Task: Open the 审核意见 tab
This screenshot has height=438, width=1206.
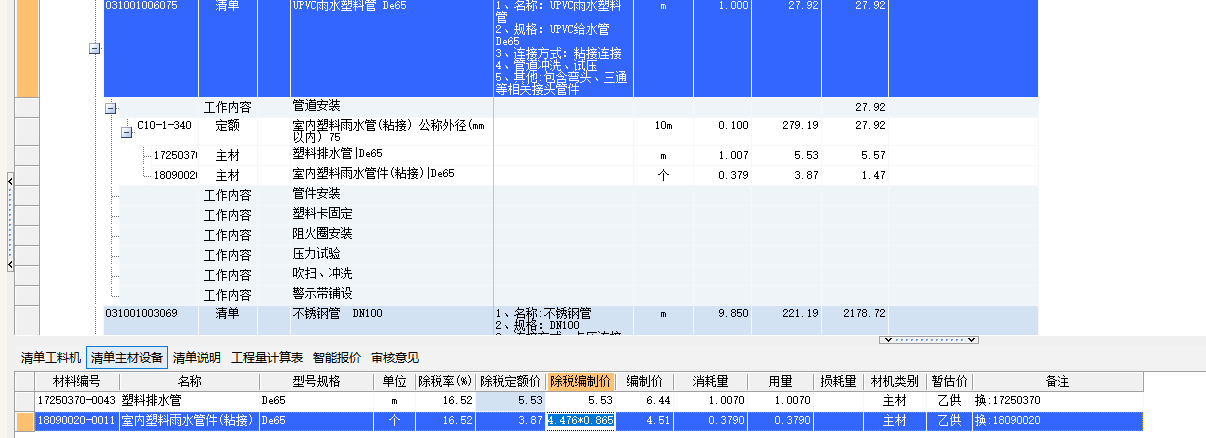Action: click(x=395, y=358)
